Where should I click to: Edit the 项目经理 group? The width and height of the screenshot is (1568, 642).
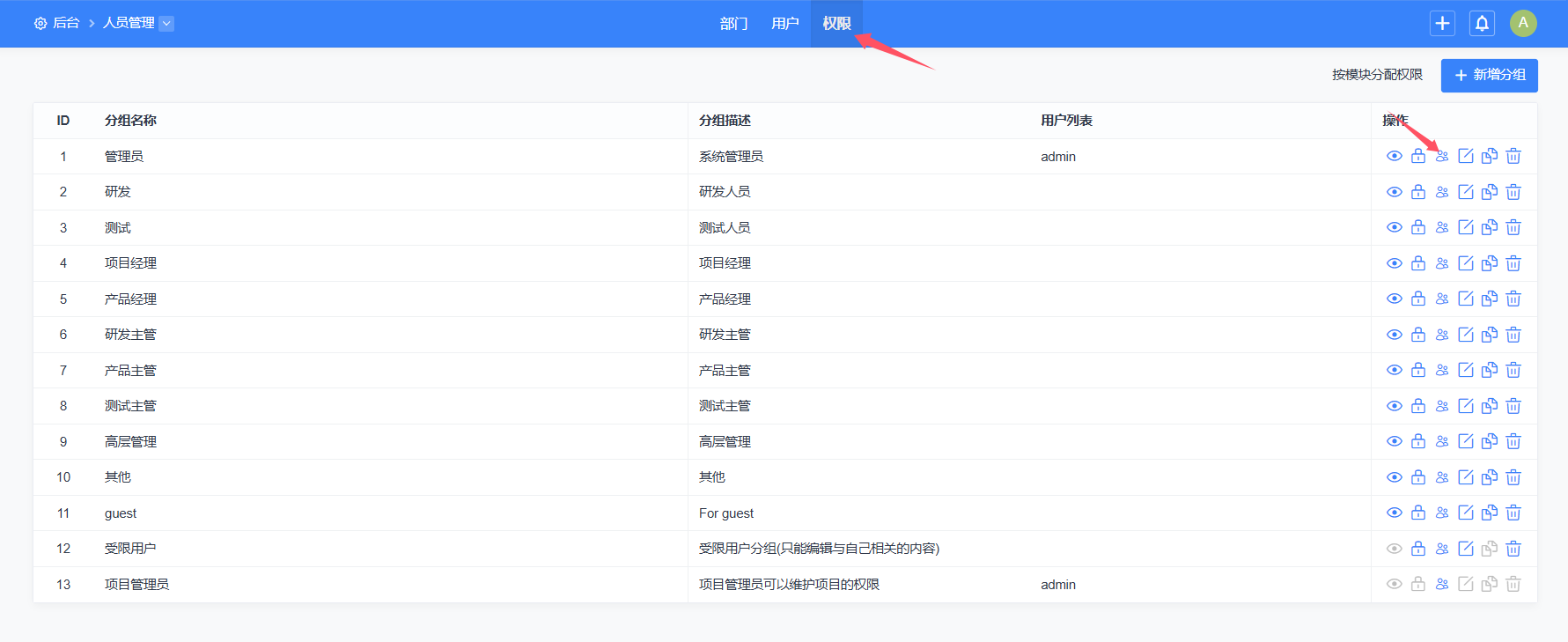(x=1466, y=263)
